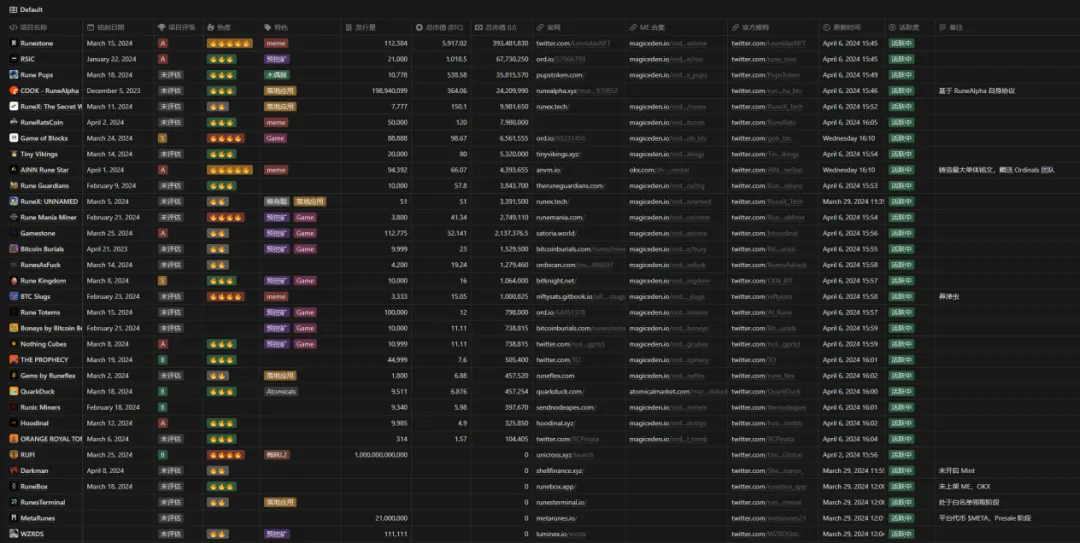
Task: Click the S rating badge in Game of Blocks row
Action: point(163,139)
